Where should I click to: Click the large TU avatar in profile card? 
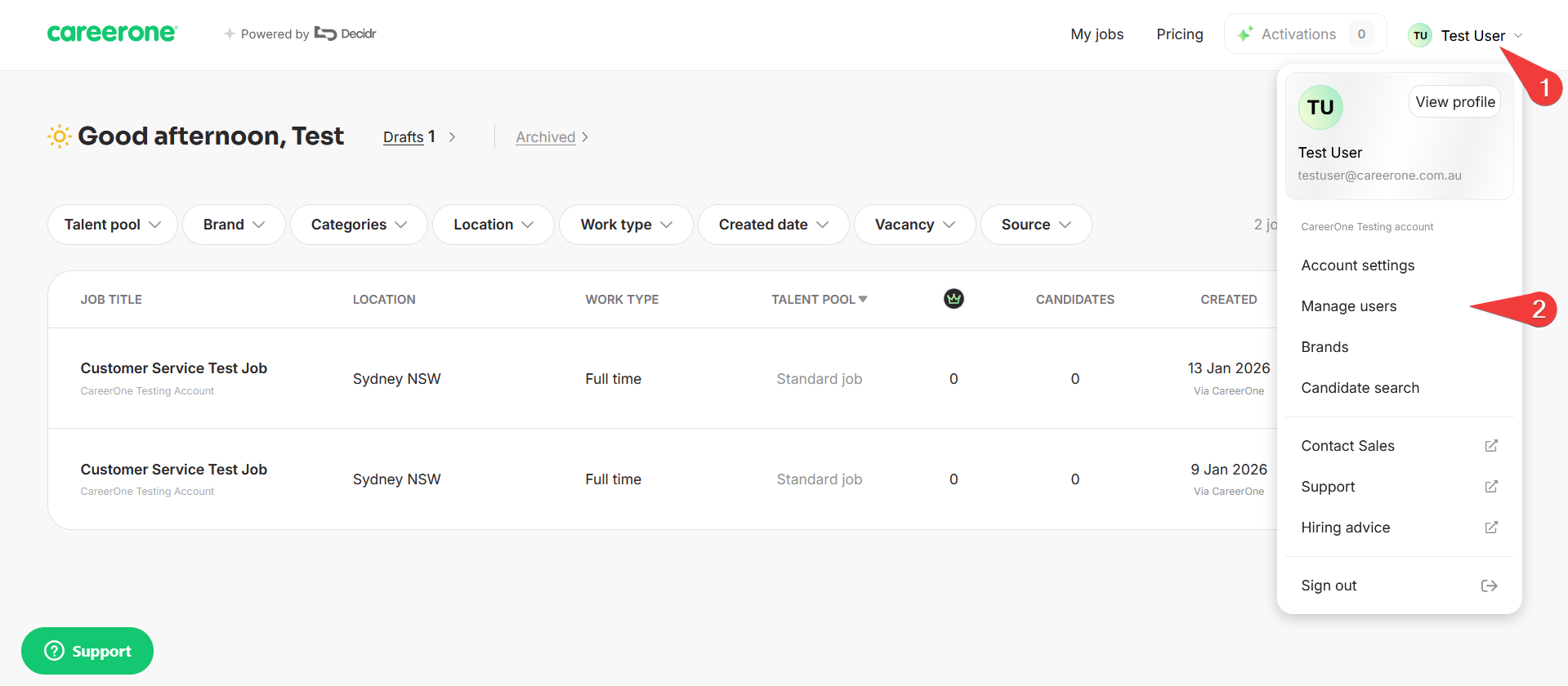point(1320,107)
